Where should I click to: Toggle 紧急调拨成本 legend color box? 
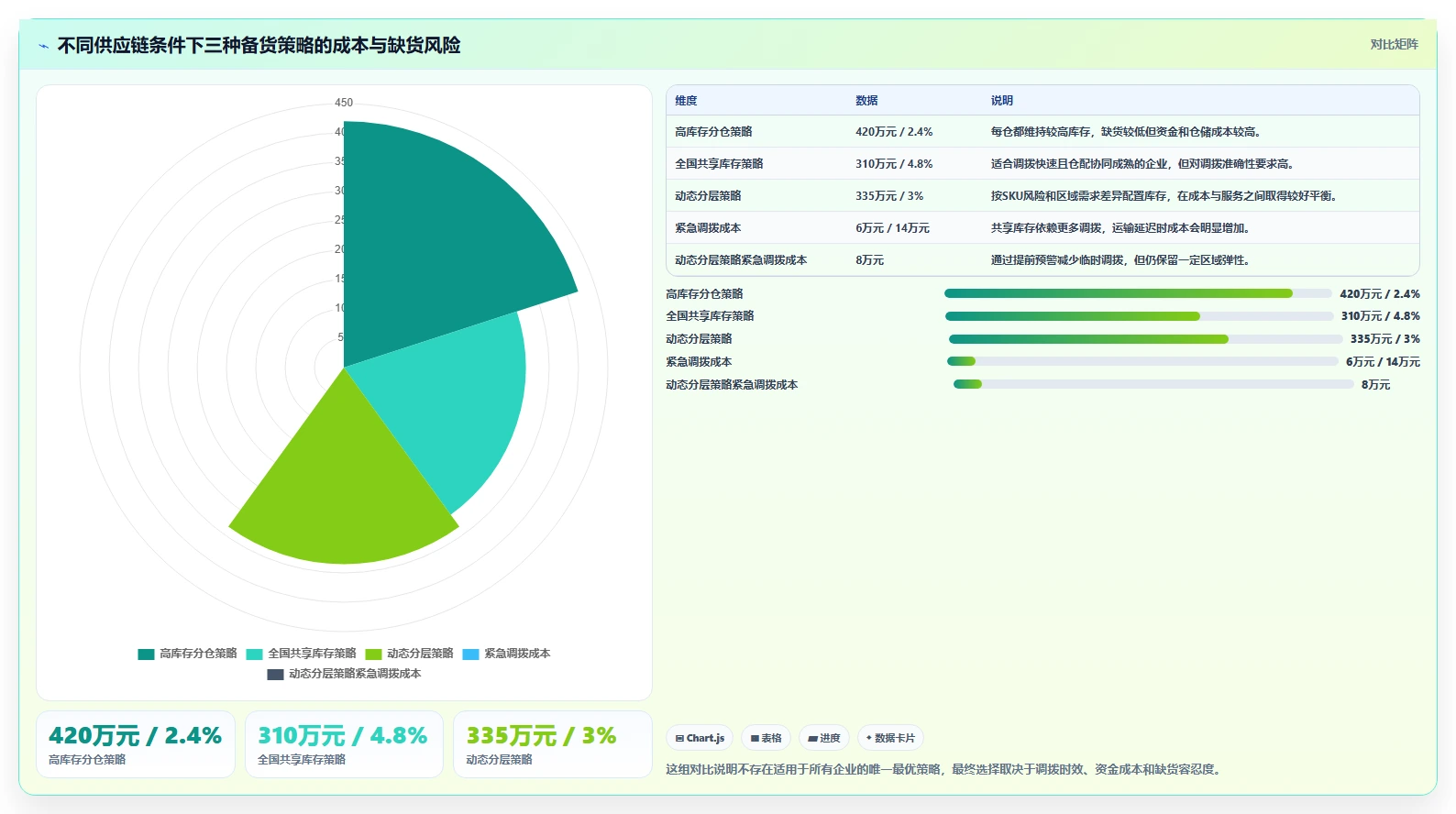470,654
